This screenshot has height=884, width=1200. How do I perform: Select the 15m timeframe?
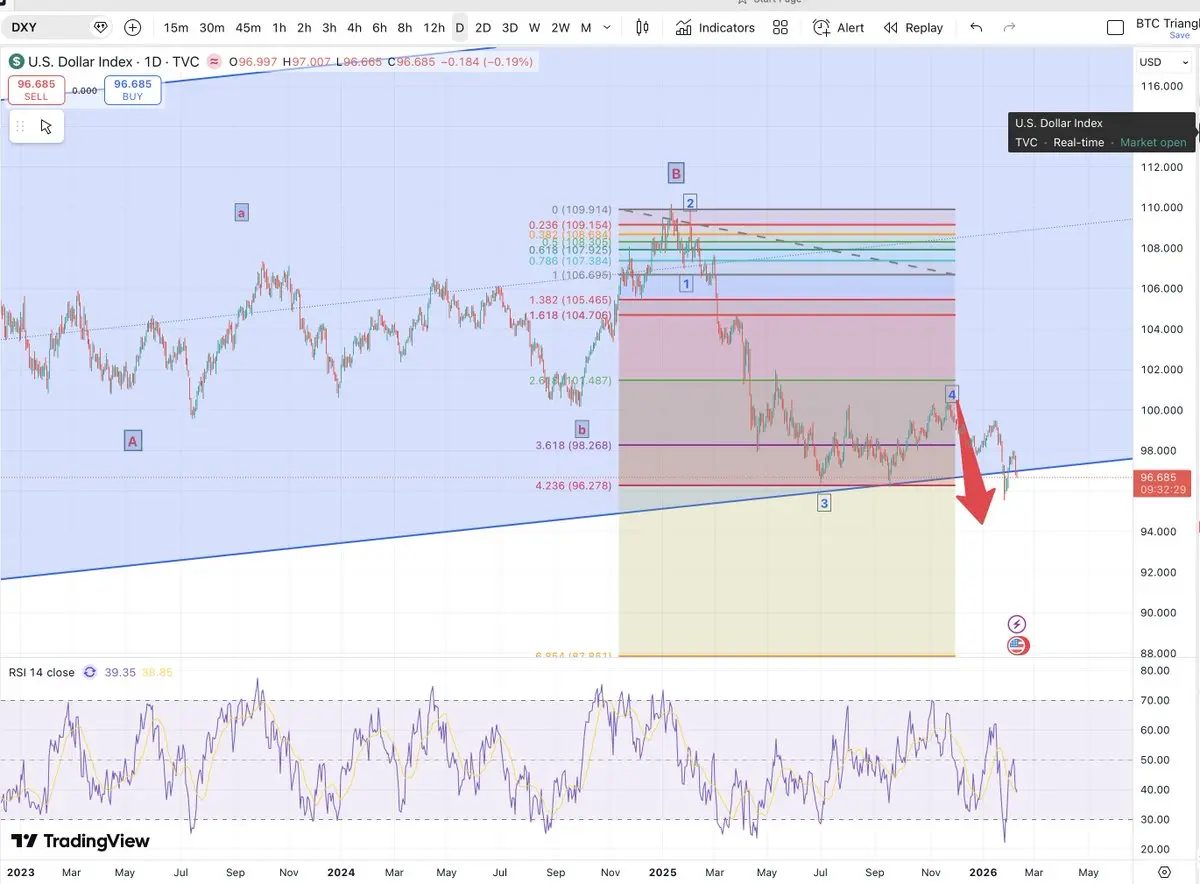click(x=176, y=27)
